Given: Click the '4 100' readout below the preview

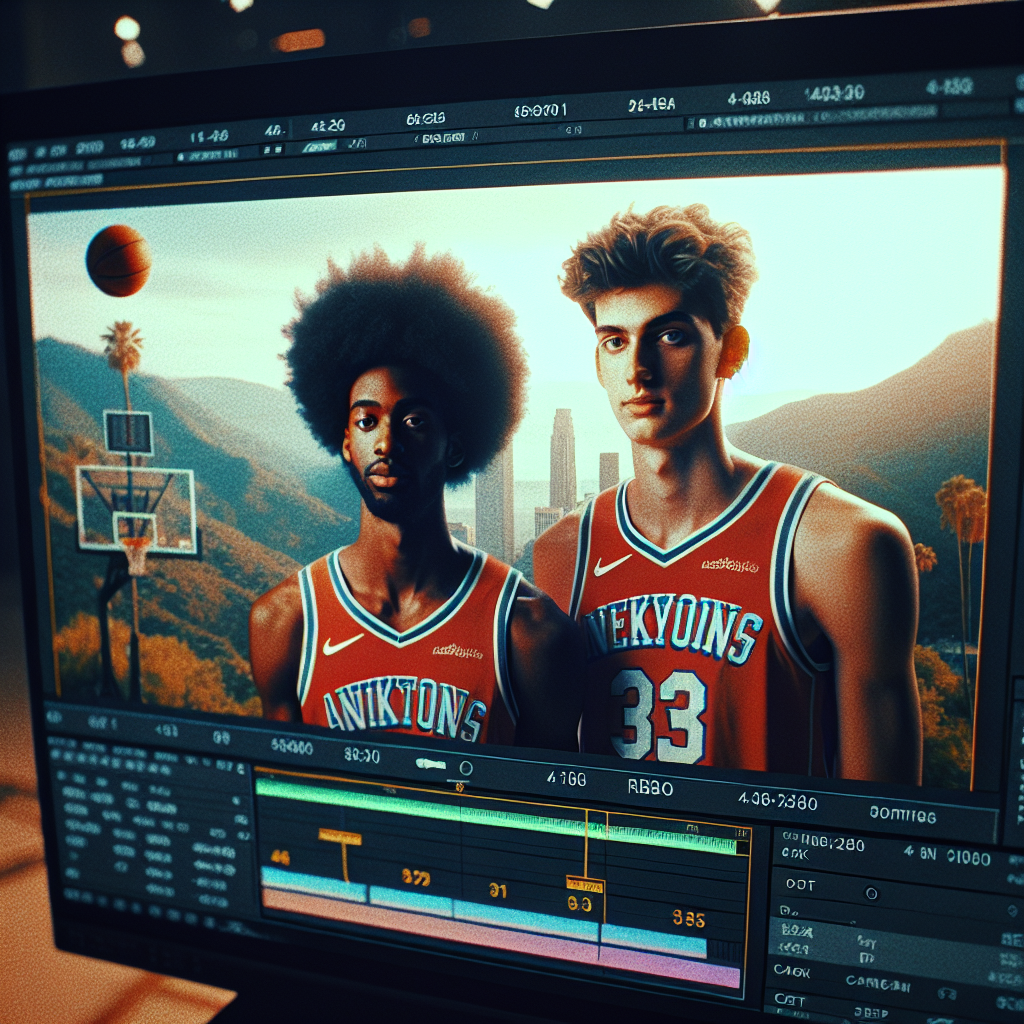Looking at the screenshot, I should point(566,778).
